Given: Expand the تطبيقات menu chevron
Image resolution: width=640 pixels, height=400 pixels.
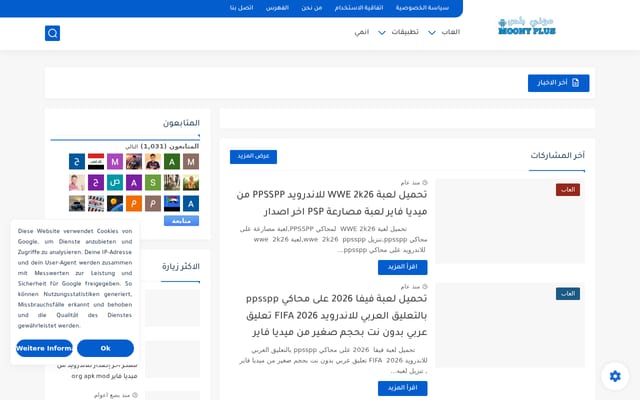Looking at the screenshot, I should pos(382,33).
